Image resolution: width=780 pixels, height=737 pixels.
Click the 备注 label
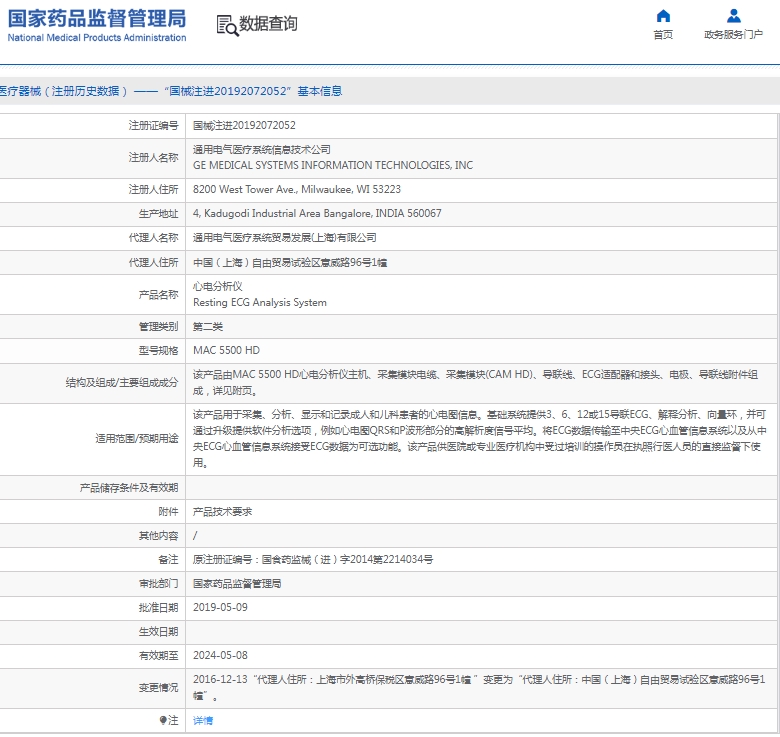click(x=168, y=559)
